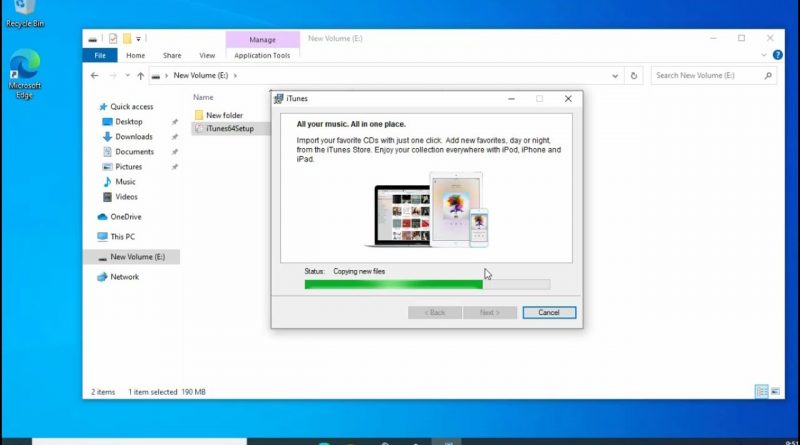Go back using the Explorer back arrow

coord(94,76)
